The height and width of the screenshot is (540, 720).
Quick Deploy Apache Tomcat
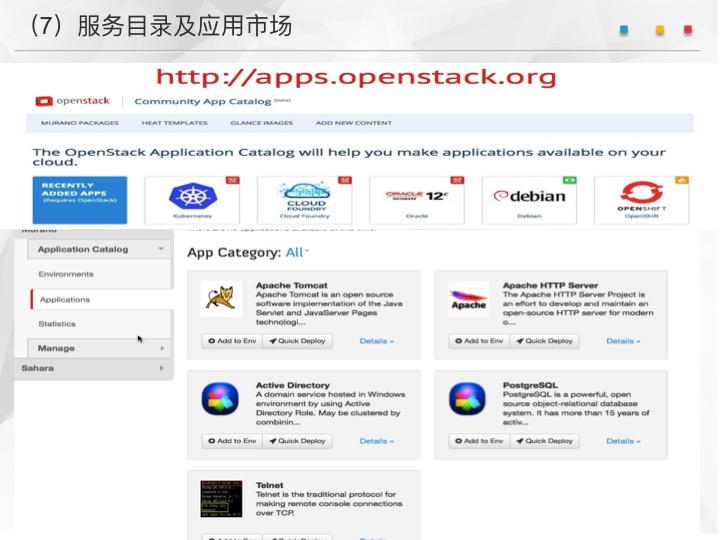click(x=298, y=341)
